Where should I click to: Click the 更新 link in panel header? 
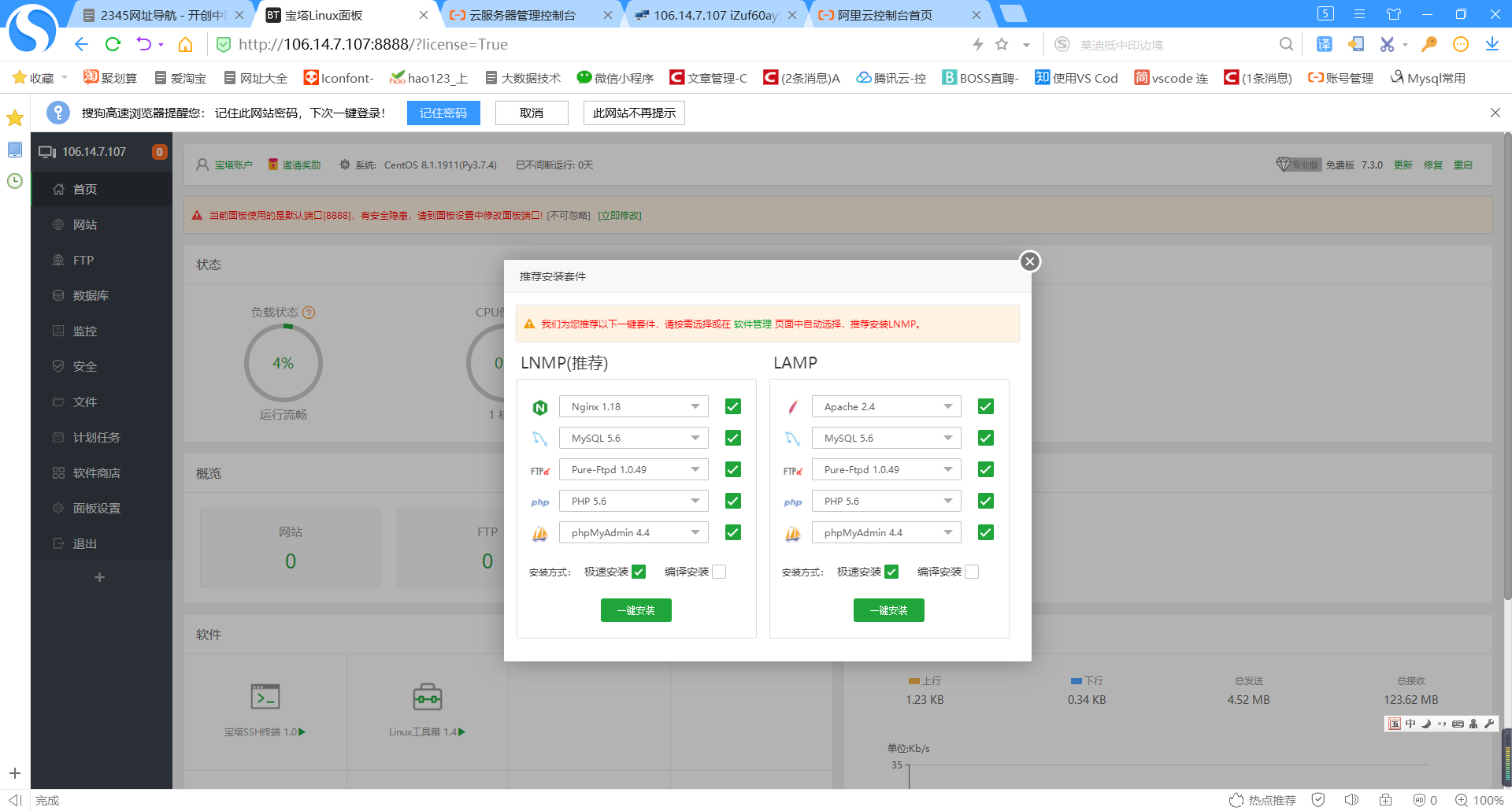click(1403, 165)
